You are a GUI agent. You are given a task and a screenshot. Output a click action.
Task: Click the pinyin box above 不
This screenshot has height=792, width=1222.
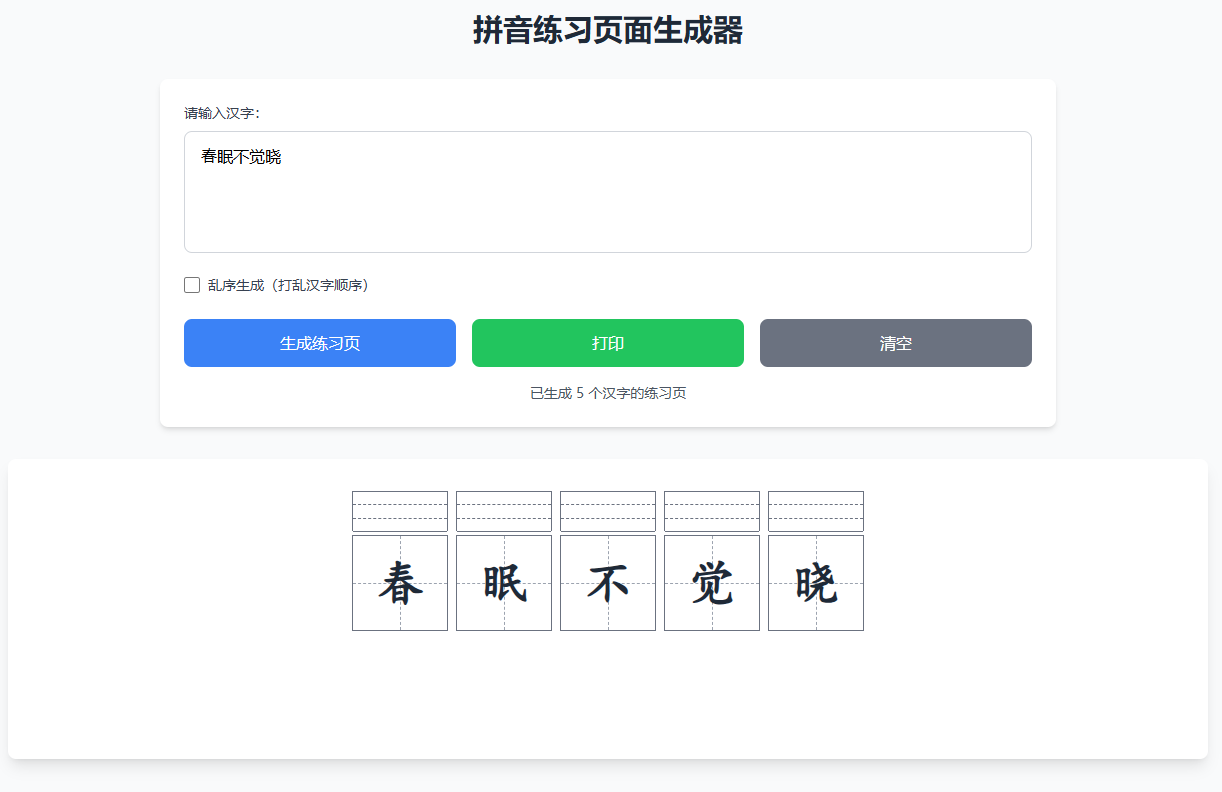608,511
